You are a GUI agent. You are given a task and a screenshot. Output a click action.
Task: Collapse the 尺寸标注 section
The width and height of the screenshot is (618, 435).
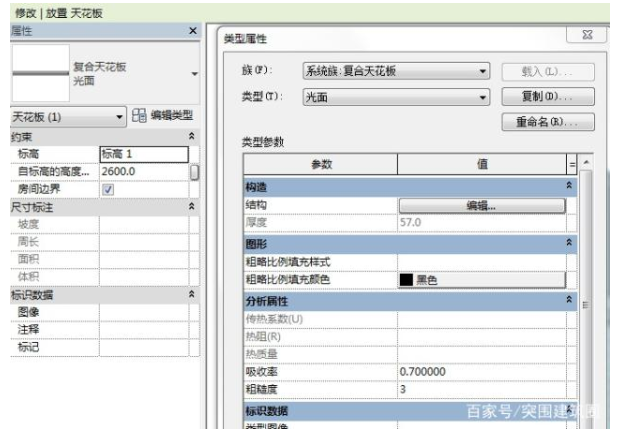(192, 206)
